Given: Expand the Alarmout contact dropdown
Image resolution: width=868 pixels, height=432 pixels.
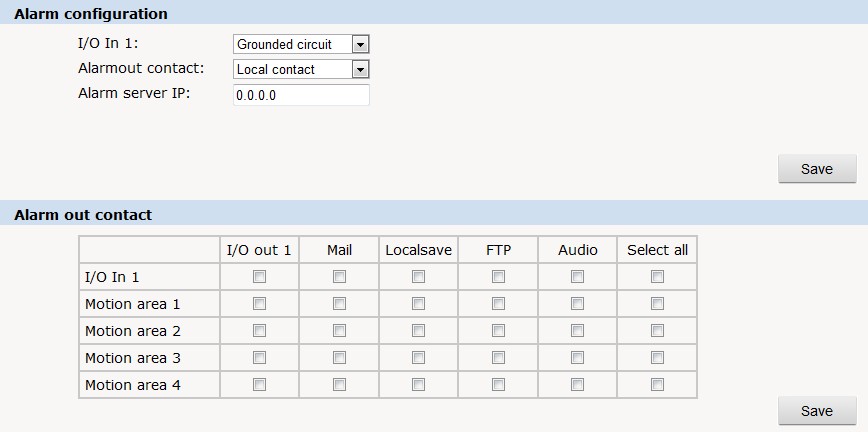Looking at the screenshot, I should click(x=301, y=69).
